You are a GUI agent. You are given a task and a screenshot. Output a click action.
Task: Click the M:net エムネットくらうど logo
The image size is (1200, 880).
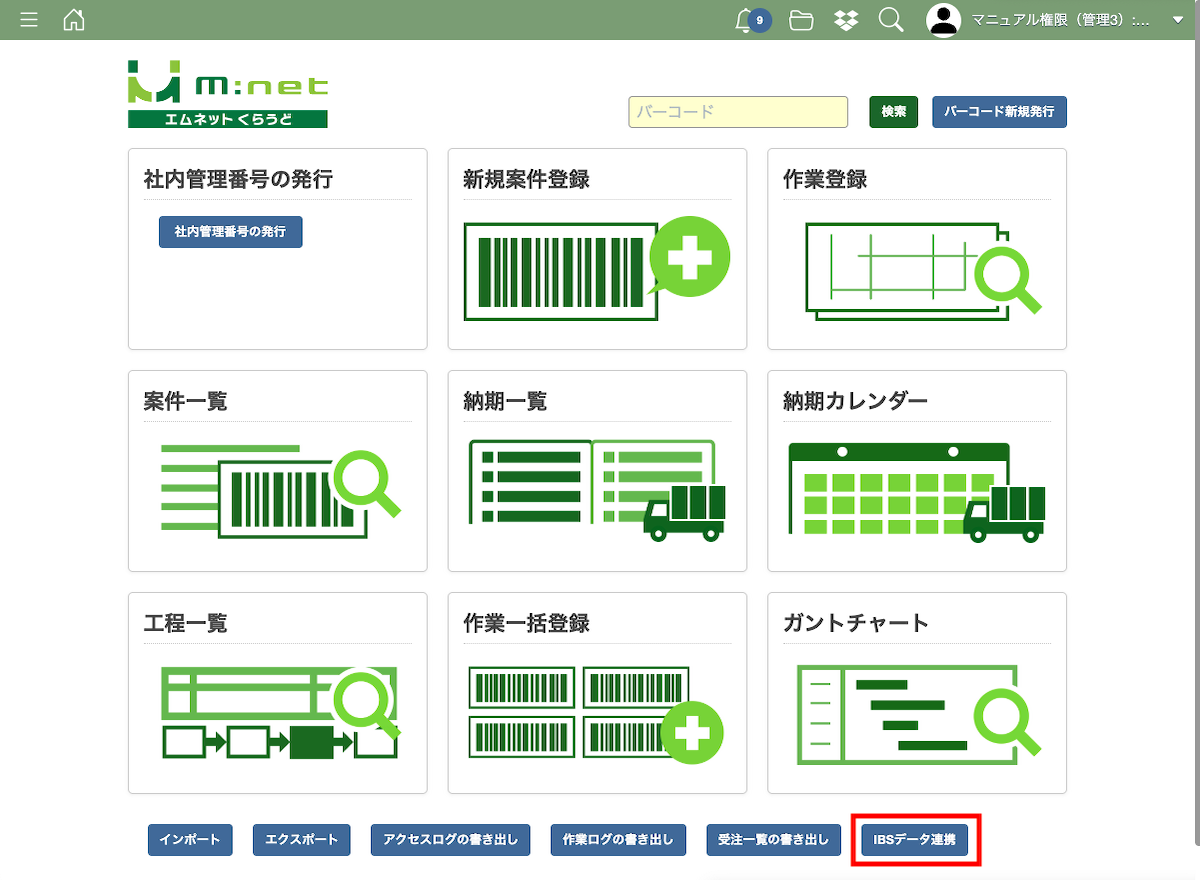click(x=228, y=94)
